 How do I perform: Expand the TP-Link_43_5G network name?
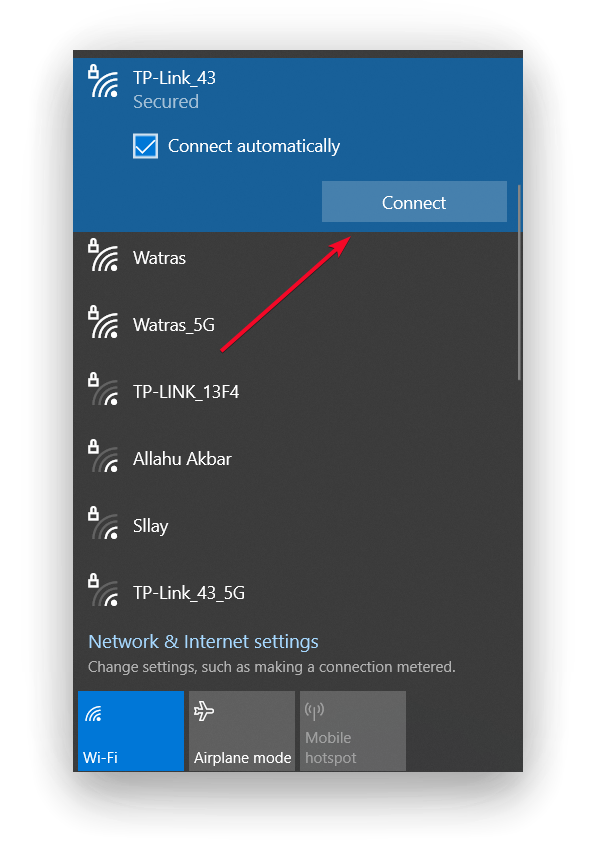pyautogui.click(x=189, y=593)
